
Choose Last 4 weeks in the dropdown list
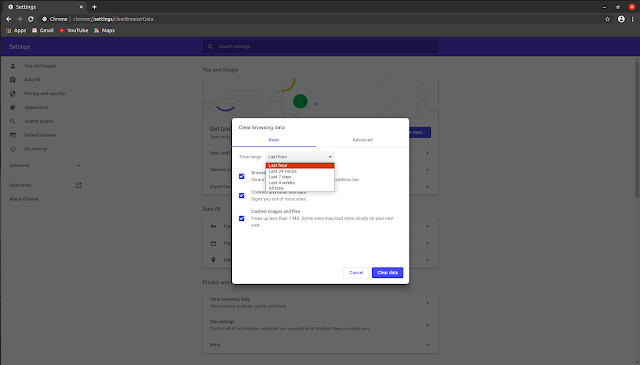click(300, 183)
